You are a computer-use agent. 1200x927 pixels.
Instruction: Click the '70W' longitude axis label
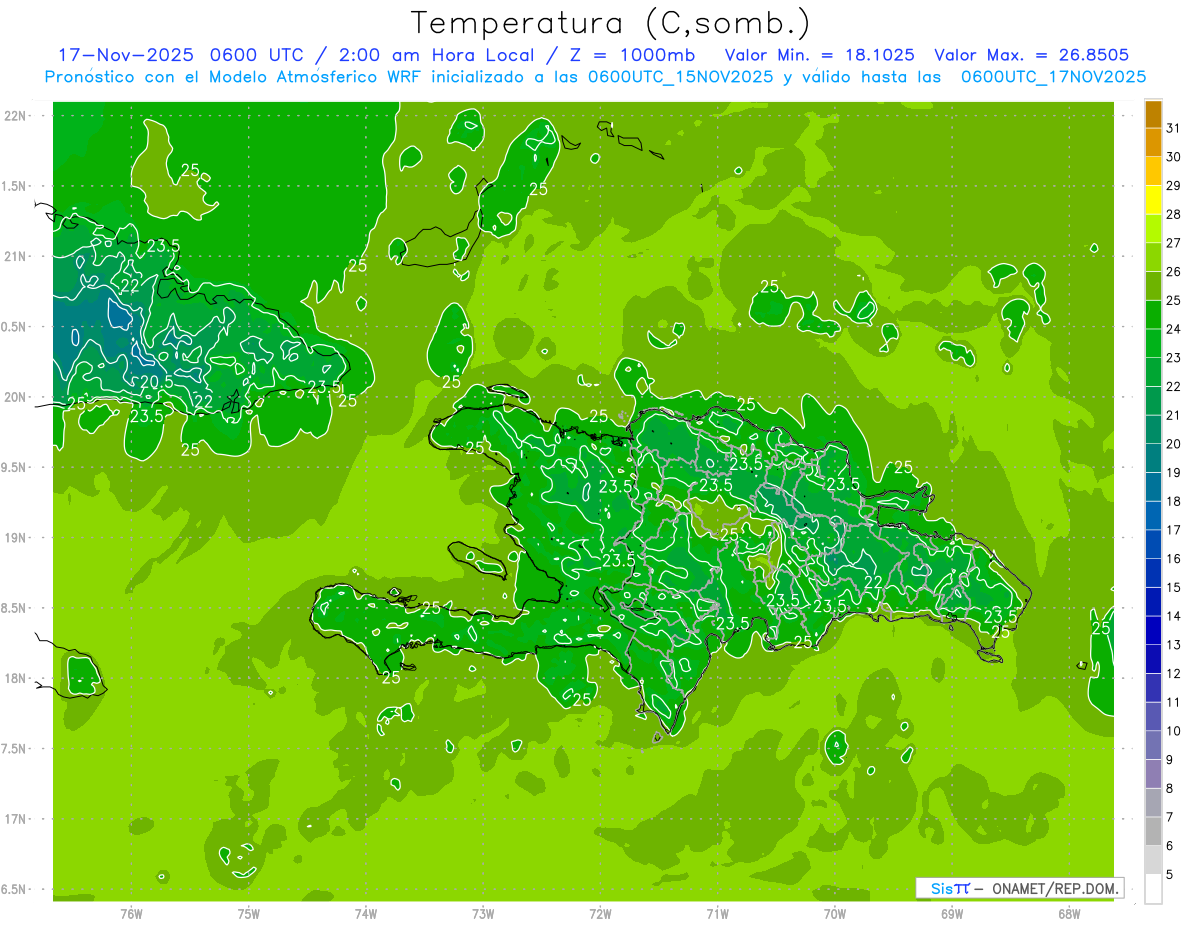point(835,913)
